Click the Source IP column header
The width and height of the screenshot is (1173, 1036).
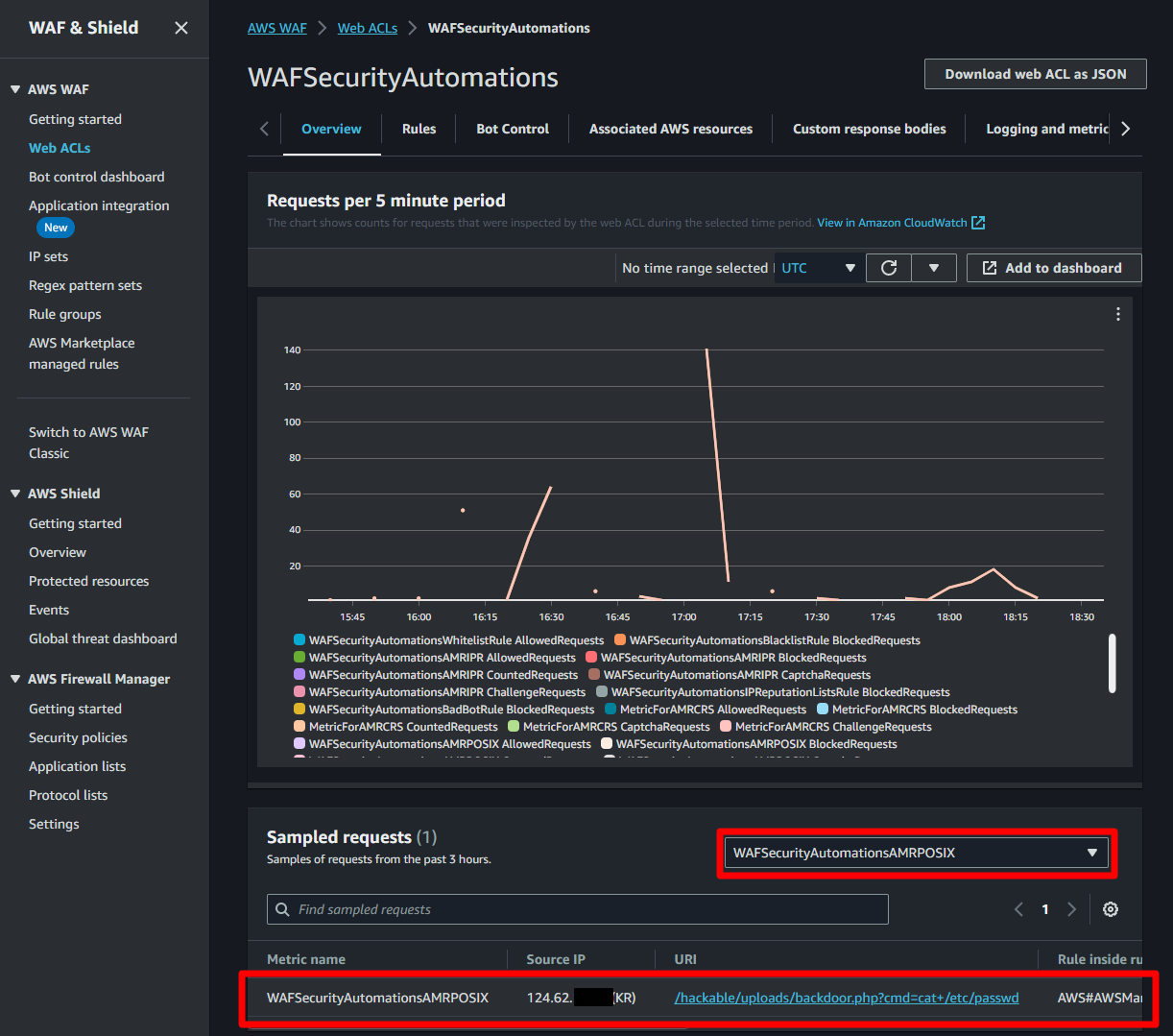pyautogui.click(x=556, y=959)
